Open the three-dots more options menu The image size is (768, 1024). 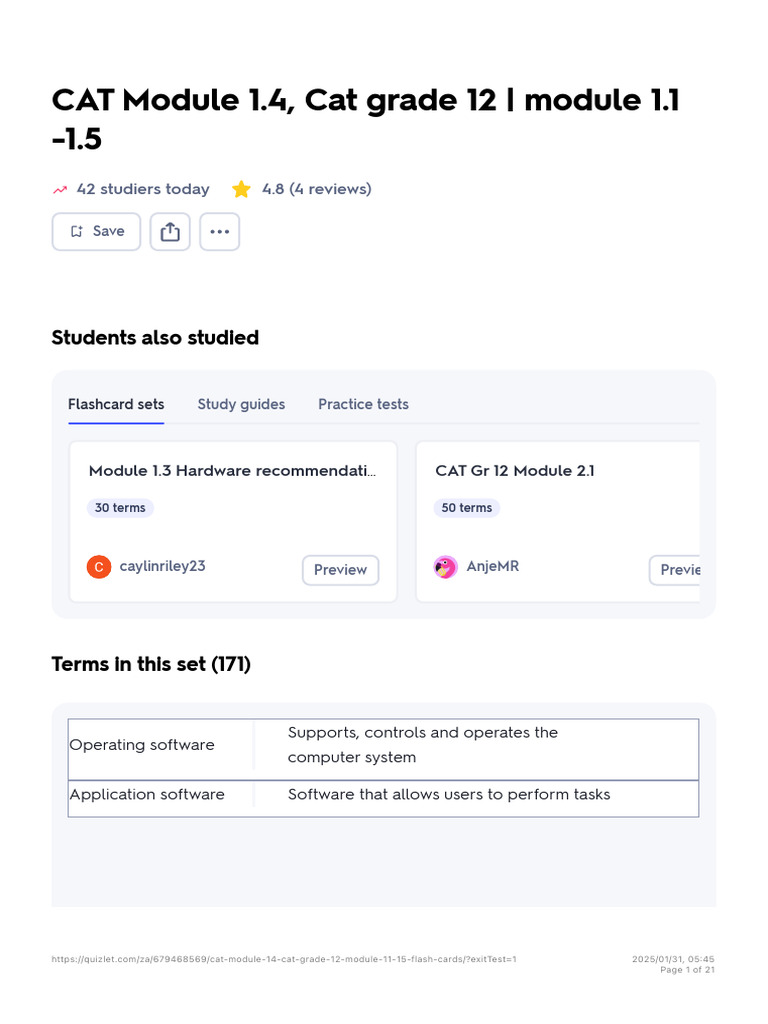point(220,232)
